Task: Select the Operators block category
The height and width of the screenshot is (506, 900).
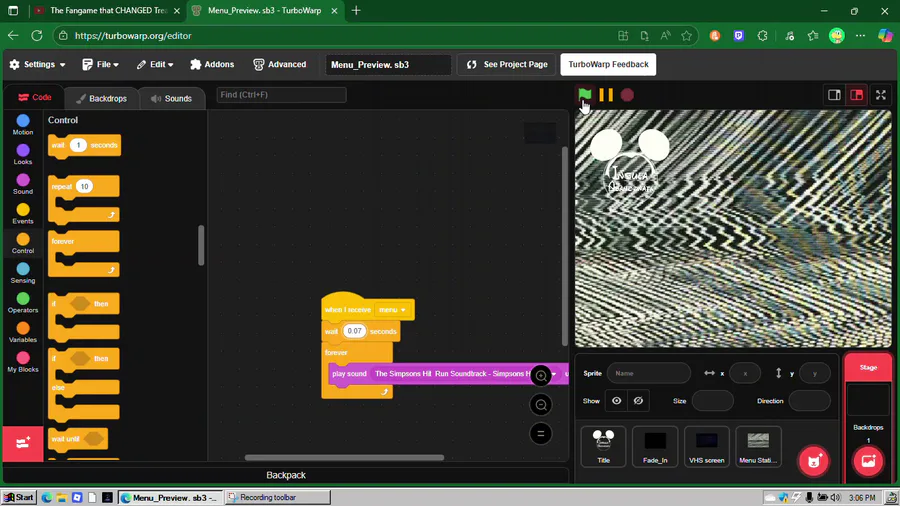Action: point(23,302)
